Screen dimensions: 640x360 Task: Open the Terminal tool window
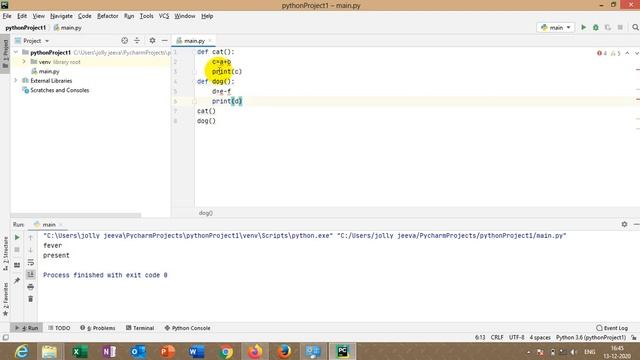coord(140,328)
